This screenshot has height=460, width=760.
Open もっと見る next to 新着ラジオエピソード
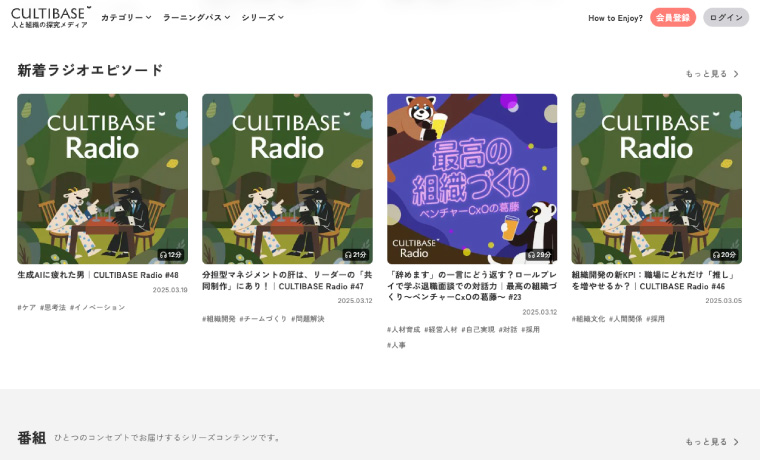(712, 74)
